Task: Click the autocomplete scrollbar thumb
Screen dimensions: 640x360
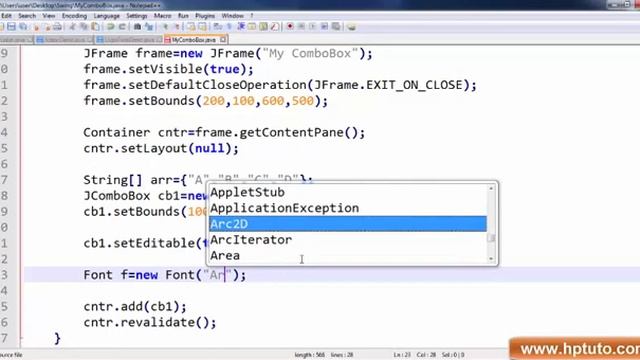Action: pos(491,238)
